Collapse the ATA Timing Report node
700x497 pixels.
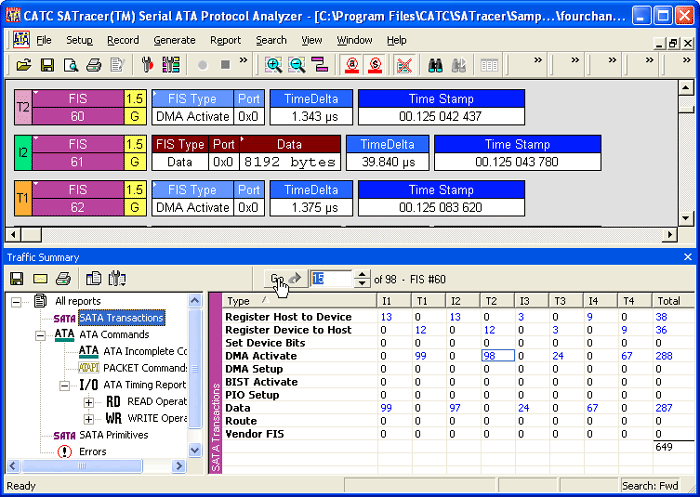65,385
